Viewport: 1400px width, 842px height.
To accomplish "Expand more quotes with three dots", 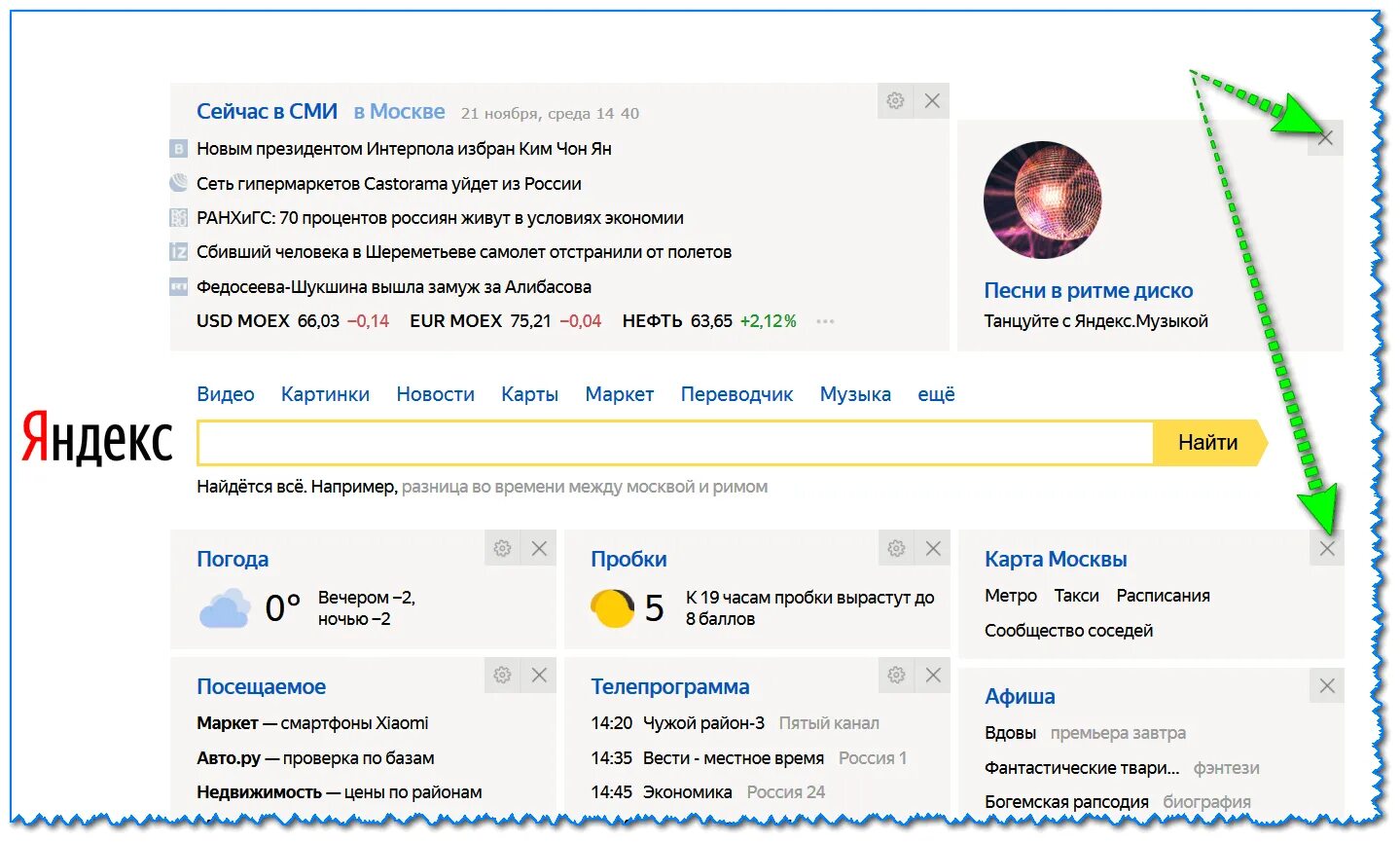I will pyautogui.click(x=825, y=321).
